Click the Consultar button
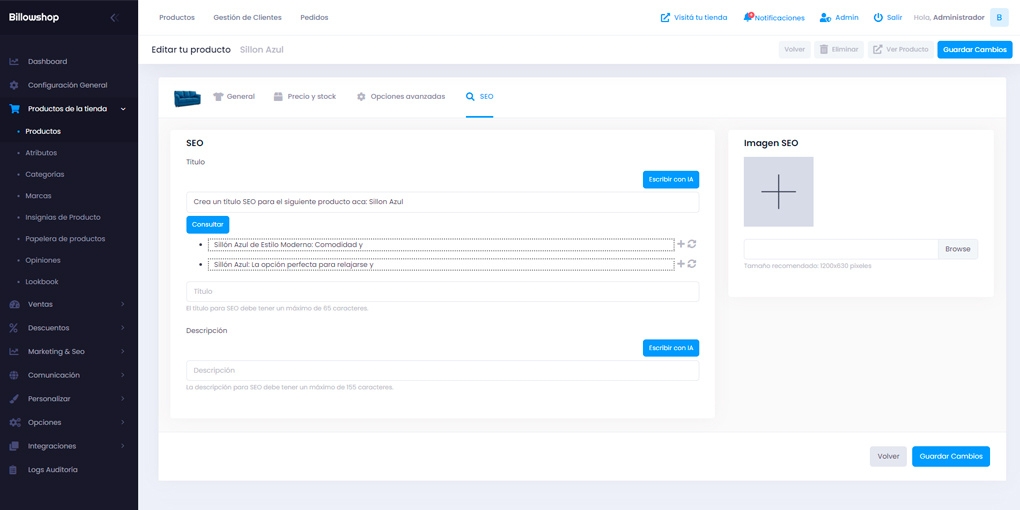Viewport: 1020px width, 510px height. point(208,224)
